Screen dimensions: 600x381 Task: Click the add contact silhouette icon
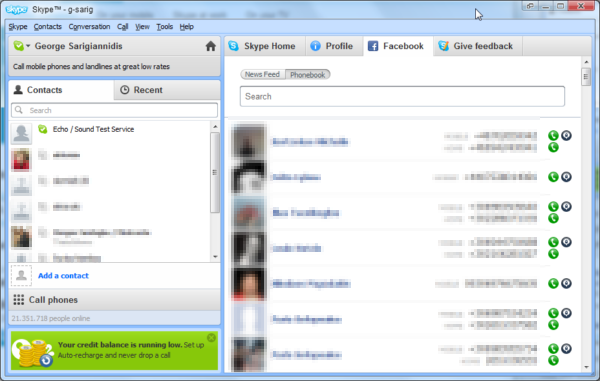tap(21, 275)
